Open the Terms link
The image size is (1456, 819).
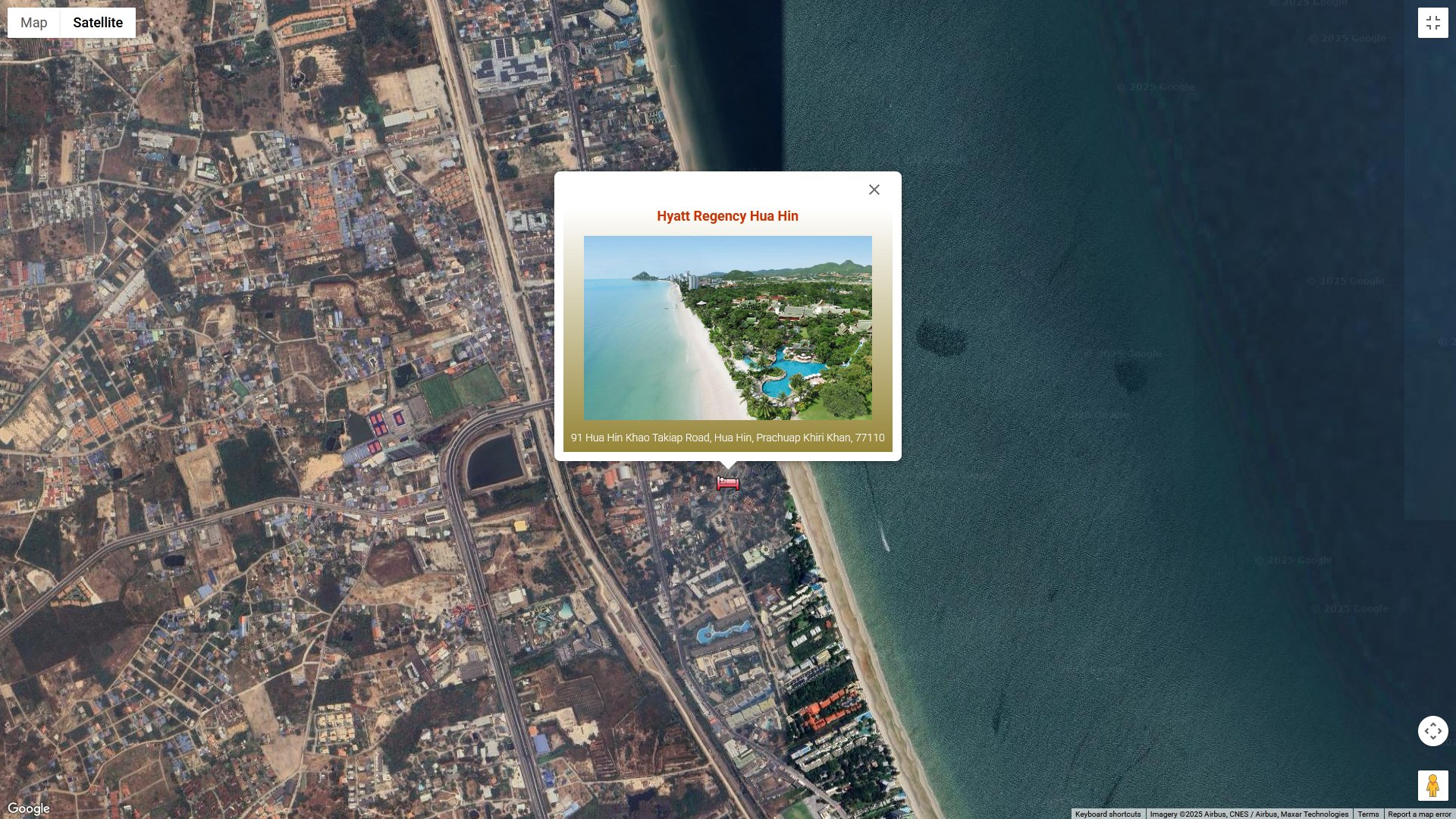1368,814
